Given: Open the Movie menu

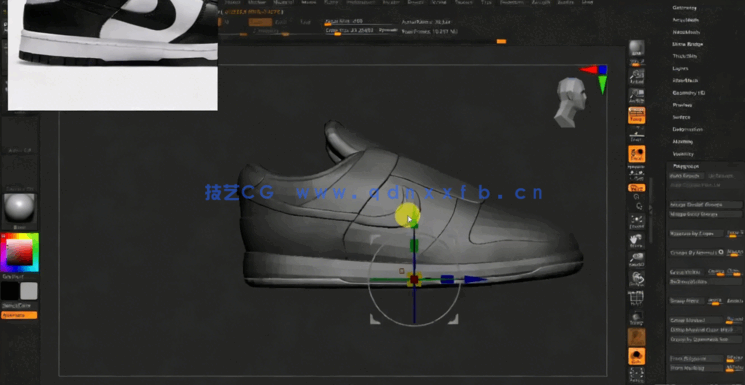Looking at the screenshot, I should (309, 3).
